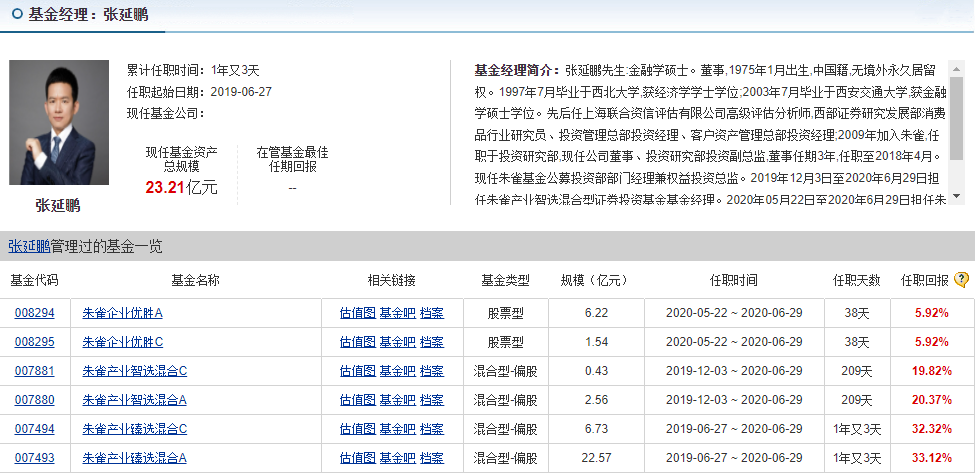Click the help question mark icon beside 任职回报
The width and height of the screenshot is (975, 474).
coord(961,280)
